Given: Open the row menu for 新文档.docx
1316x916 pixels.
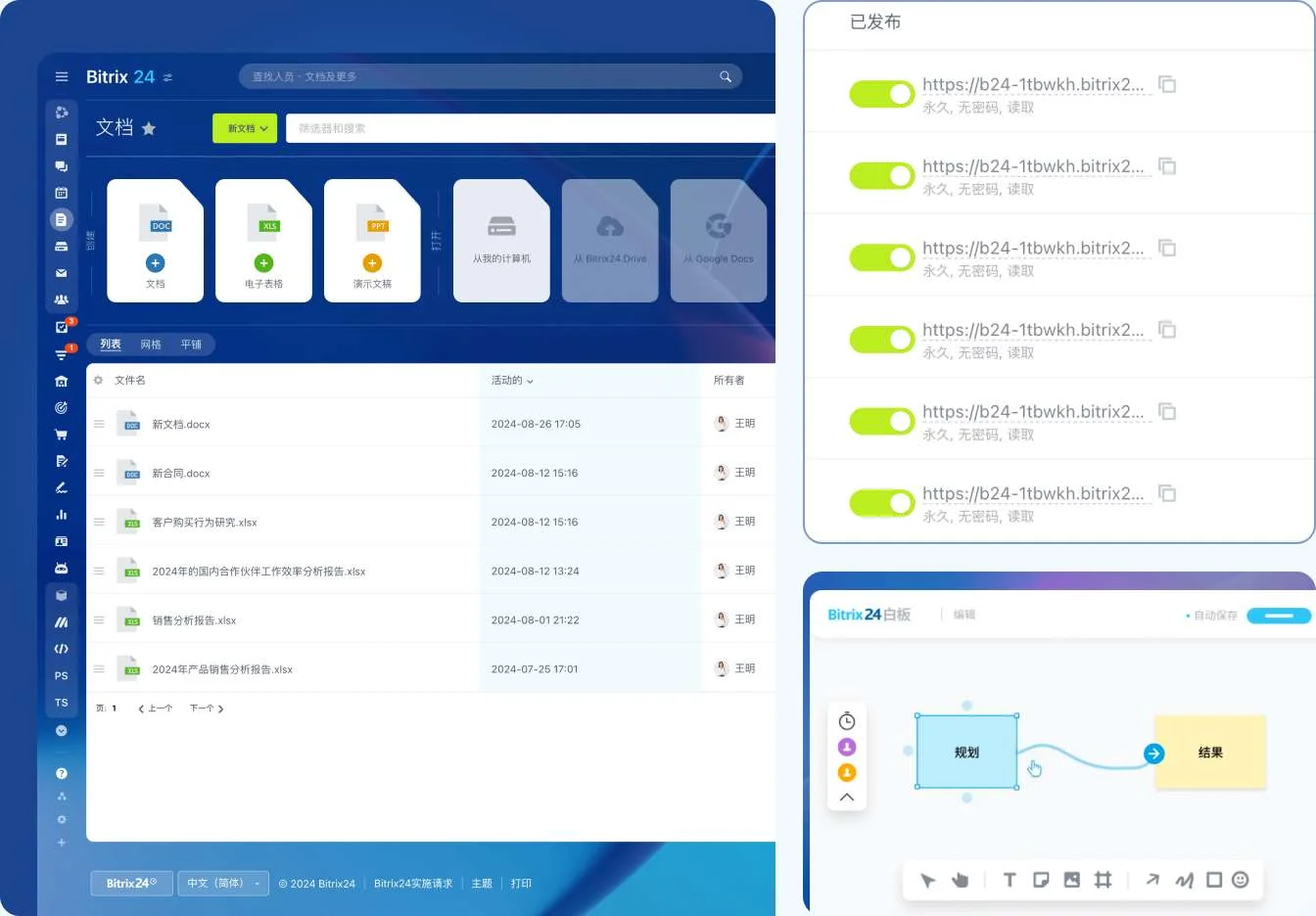Looking at the screenshot, I should (x=99, y=424).
